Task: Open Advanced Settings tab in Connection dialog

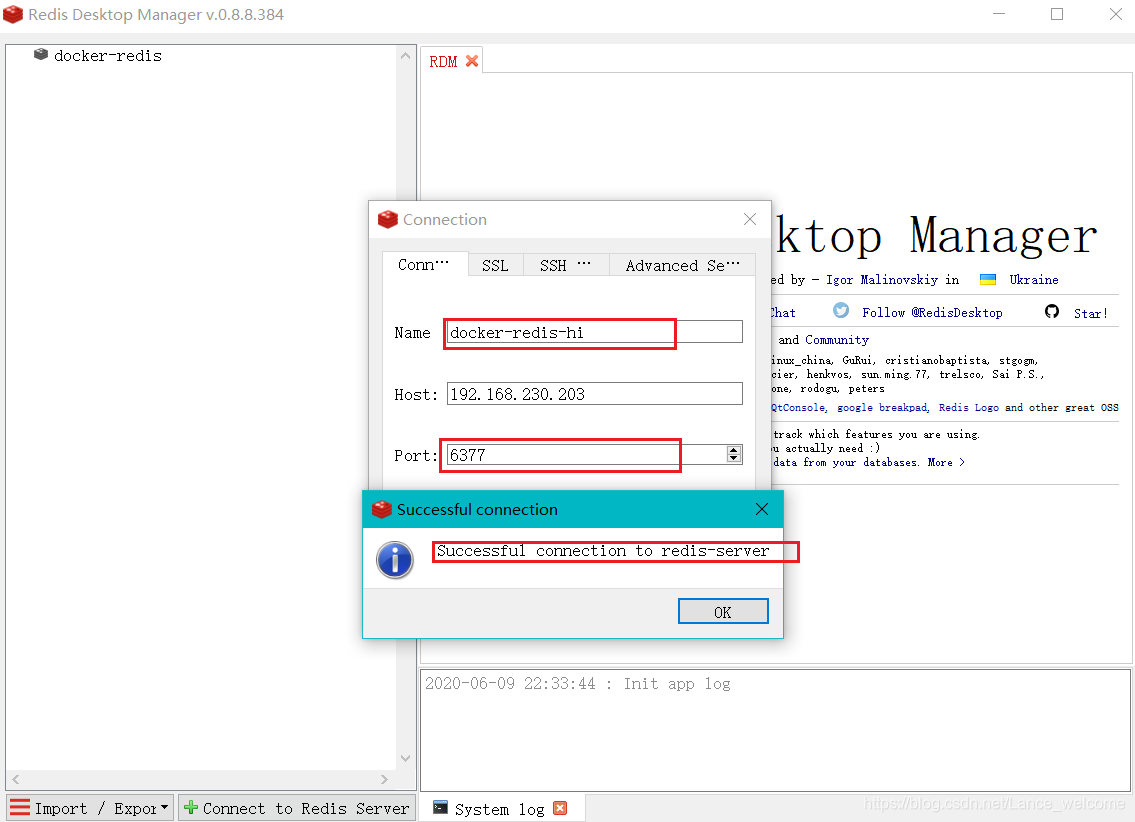Action: (682, 266)
